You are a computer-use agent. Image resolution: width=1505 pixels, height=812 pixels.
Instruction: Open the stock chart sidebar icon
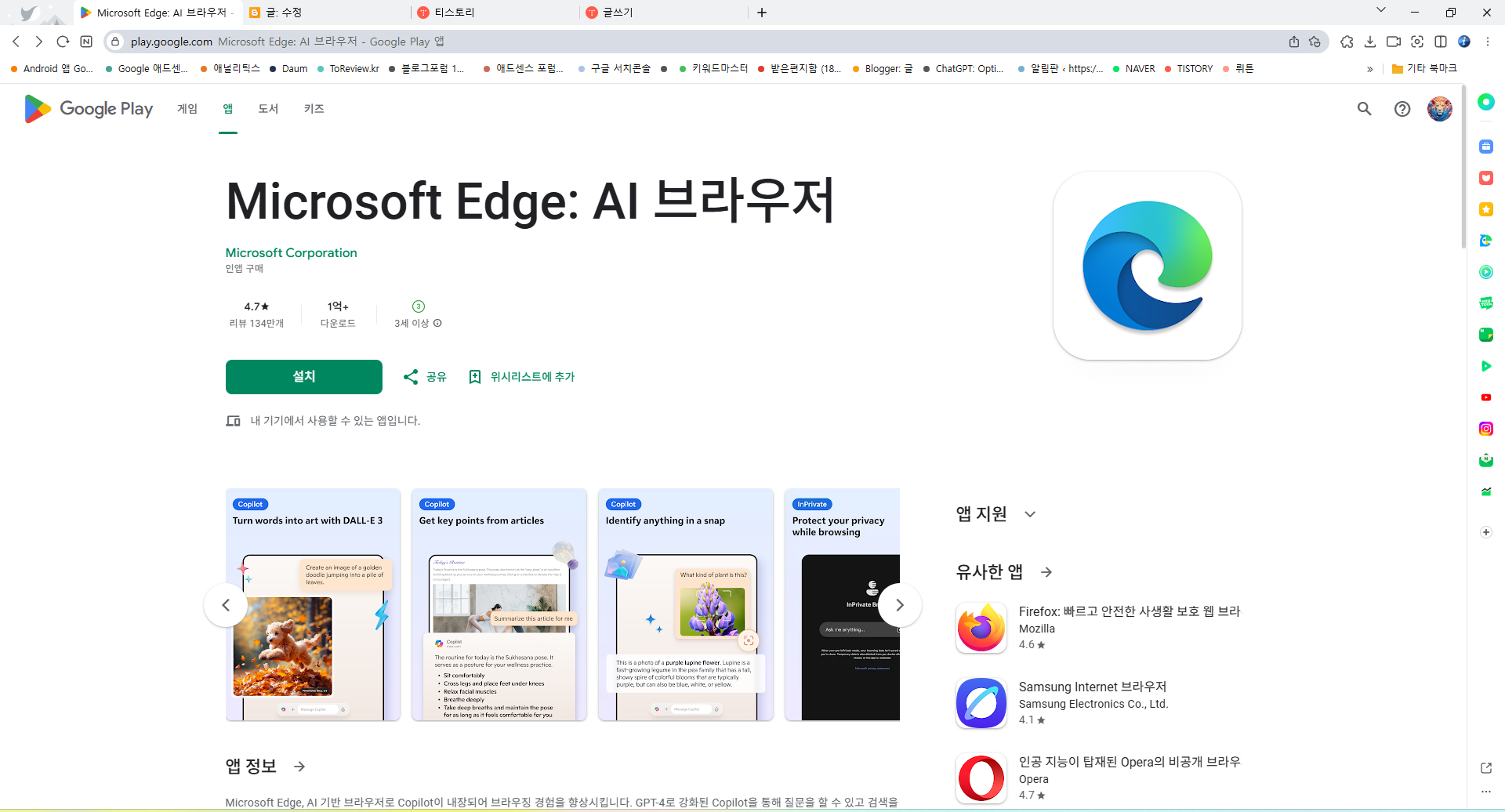(1486, 491)
